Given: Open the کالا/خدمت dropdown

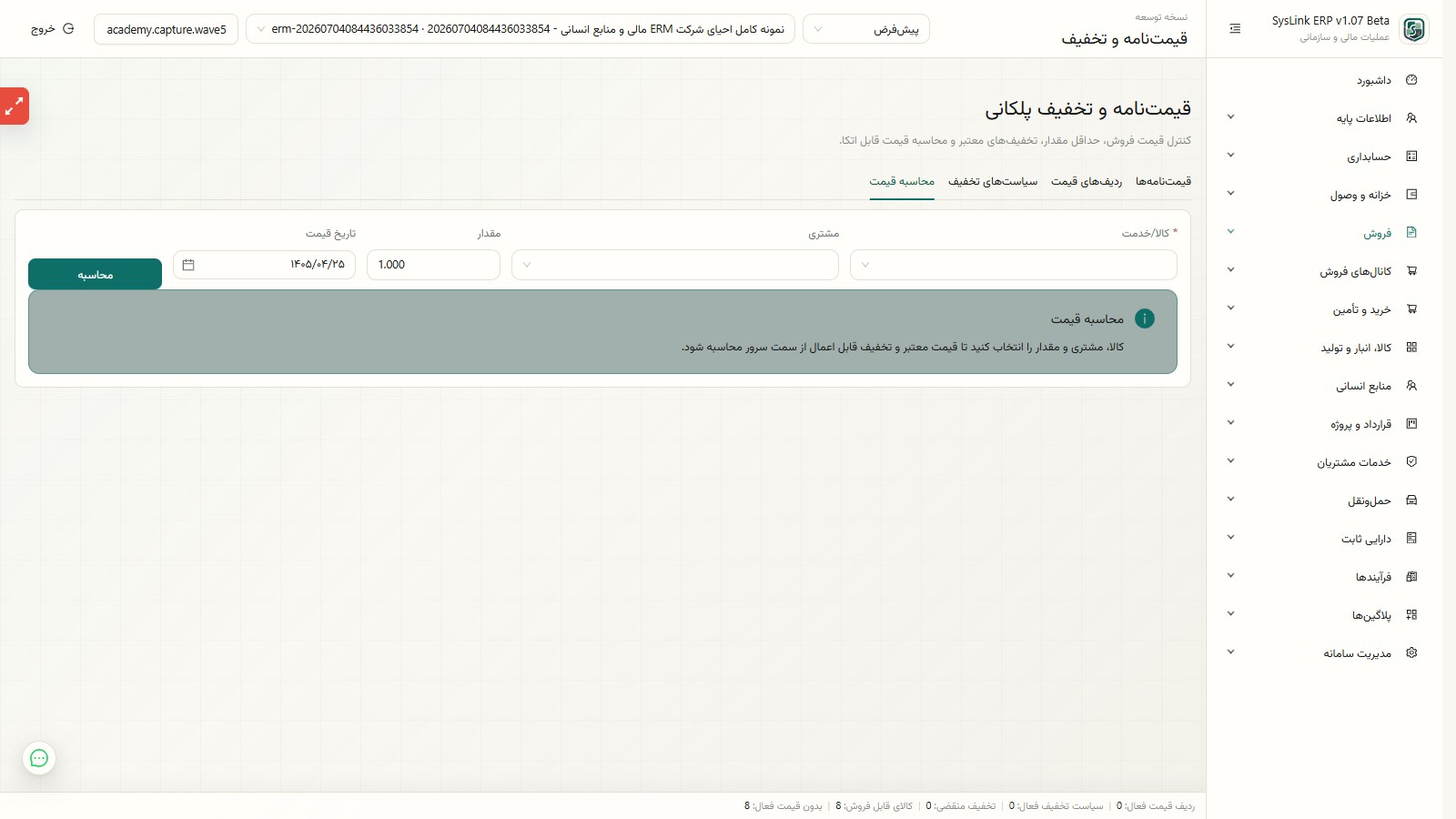Looking at the screenshot, I should [1014, 265].
